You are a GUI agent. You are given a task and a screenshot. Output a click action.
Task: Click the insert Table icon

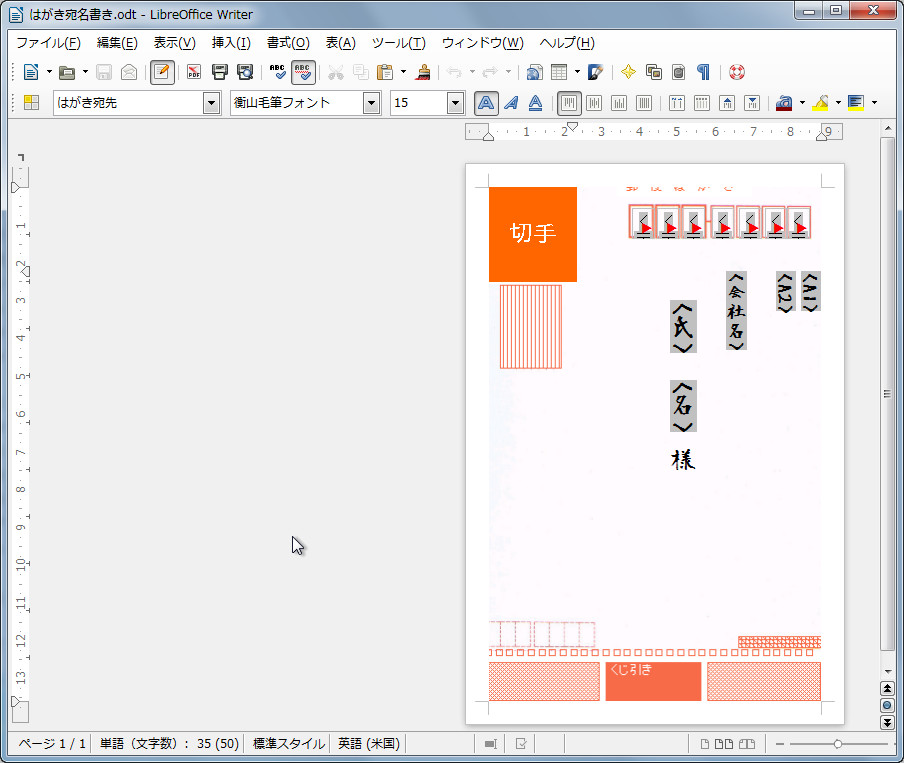(x=559, y=72)
